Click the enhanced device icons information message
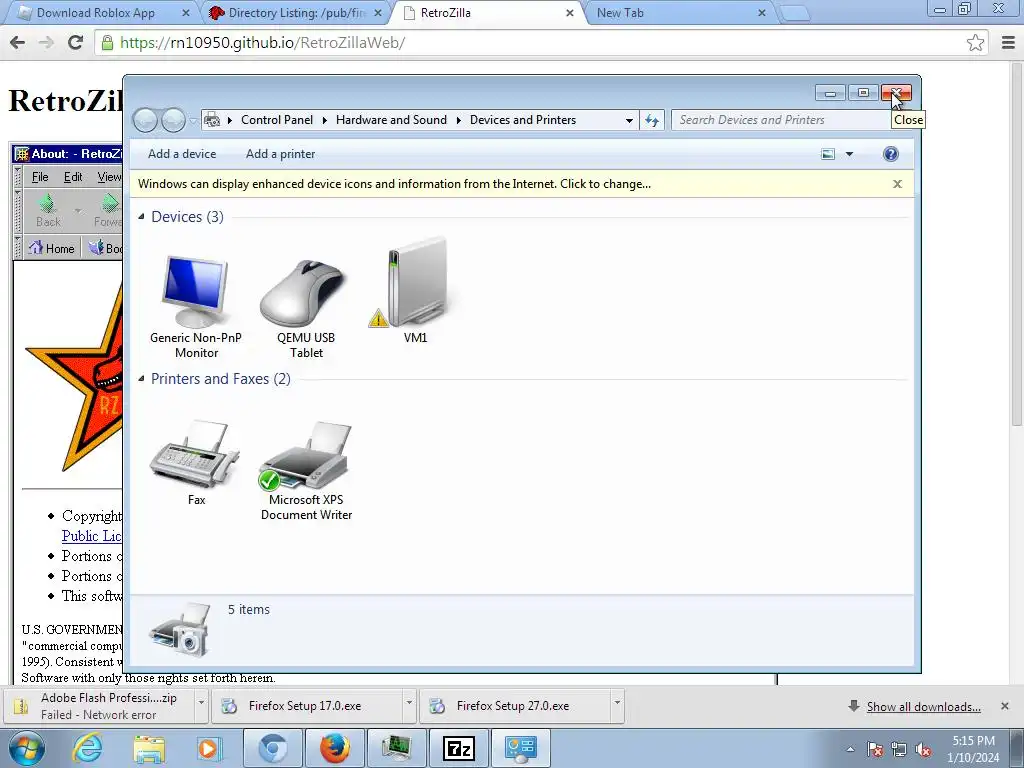Image resolution: width=1024 pixels, height=768 pixels. coord(394,184)
